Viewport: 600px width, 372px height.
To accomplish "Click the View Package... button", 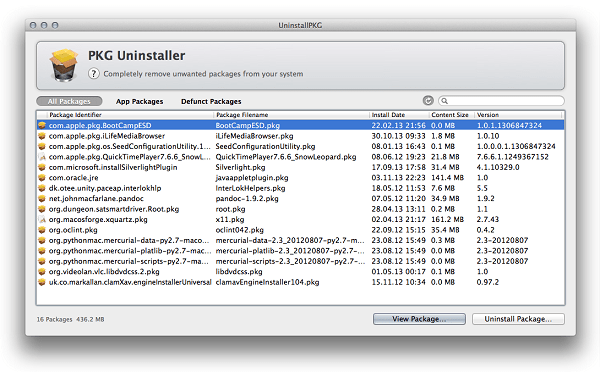I will click(x=419, y=319).
